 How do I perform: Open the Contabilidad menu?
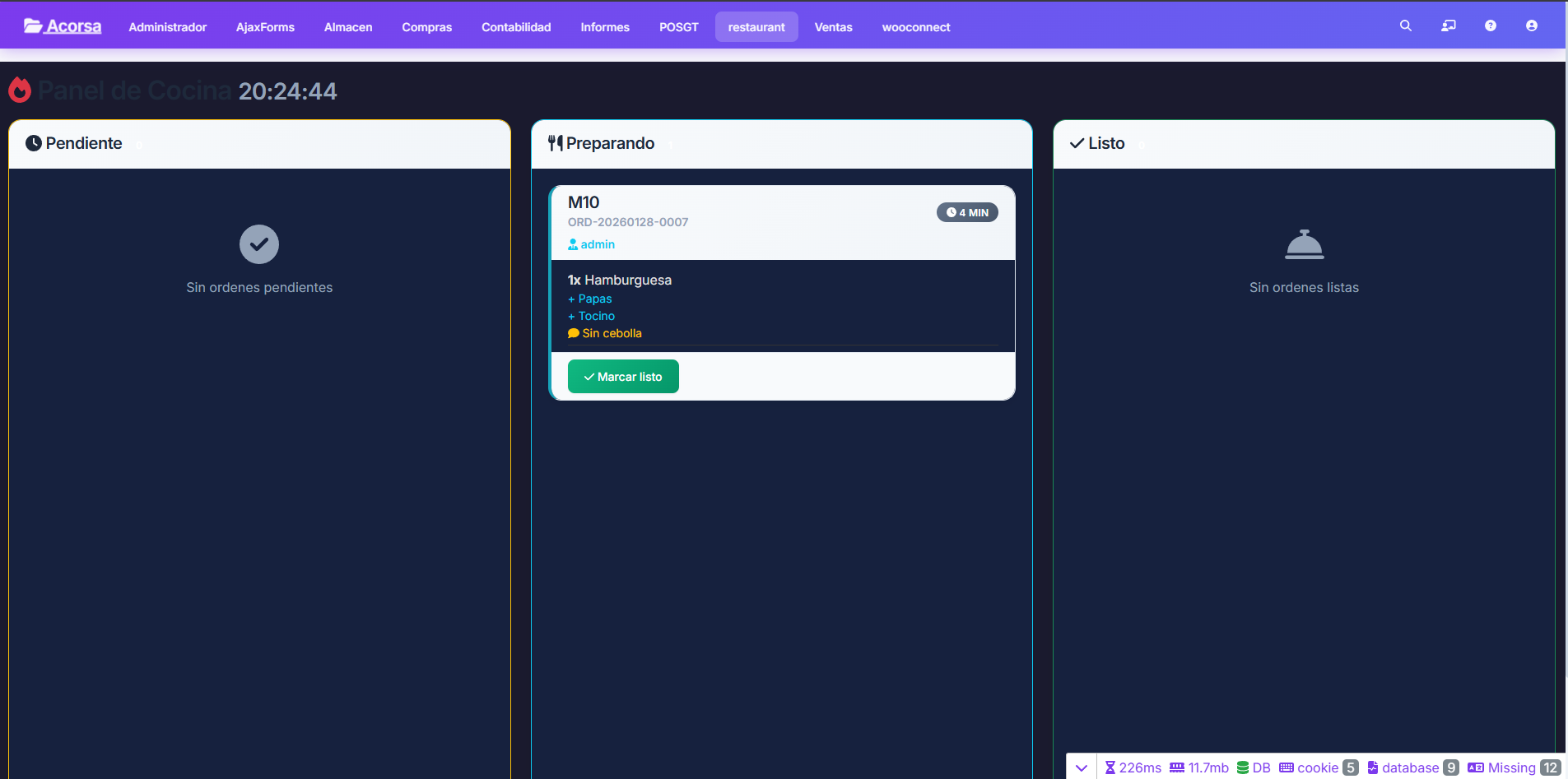pos(516,27)
